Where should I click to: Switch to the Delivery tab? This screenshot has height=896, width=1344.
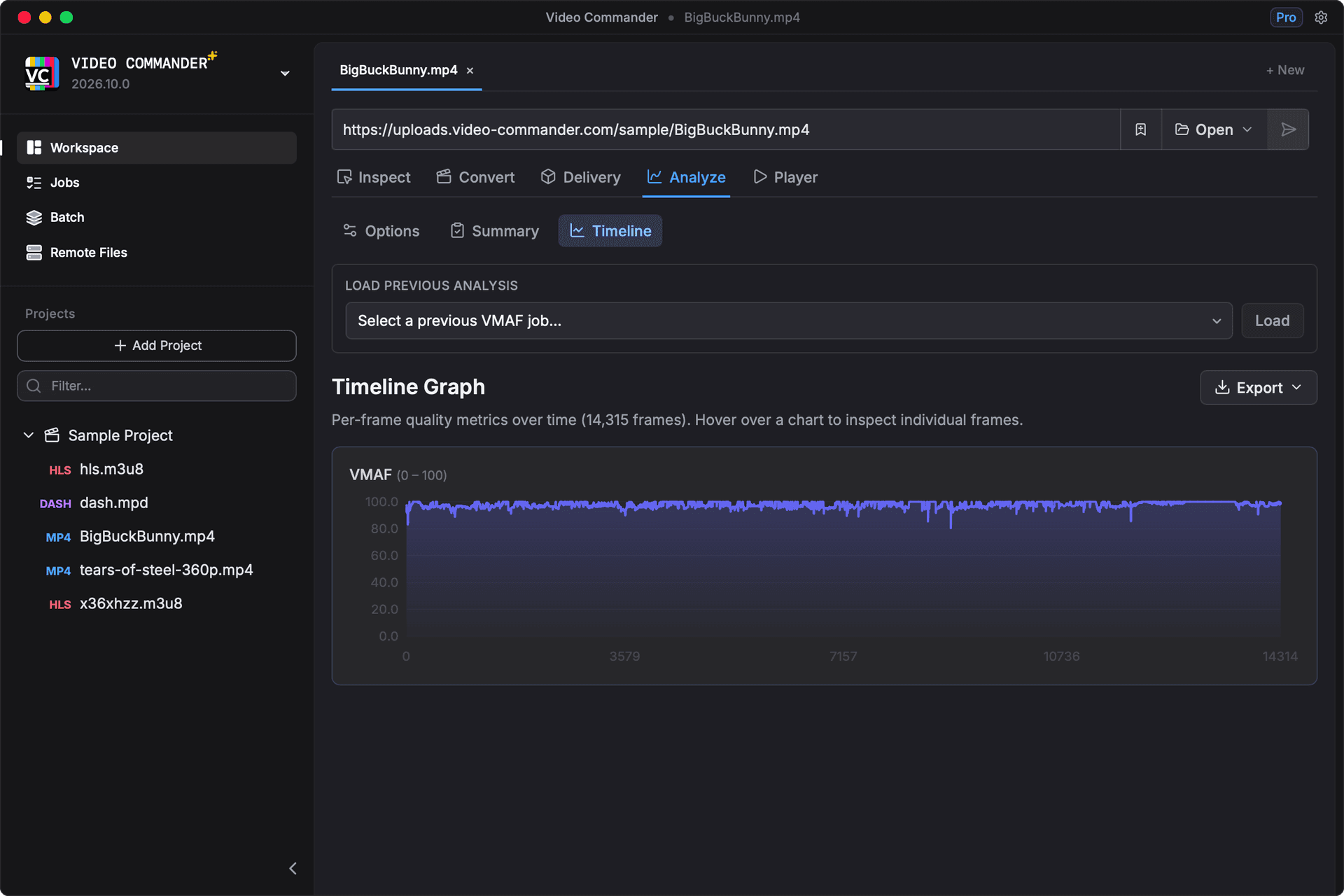[581, 177]
